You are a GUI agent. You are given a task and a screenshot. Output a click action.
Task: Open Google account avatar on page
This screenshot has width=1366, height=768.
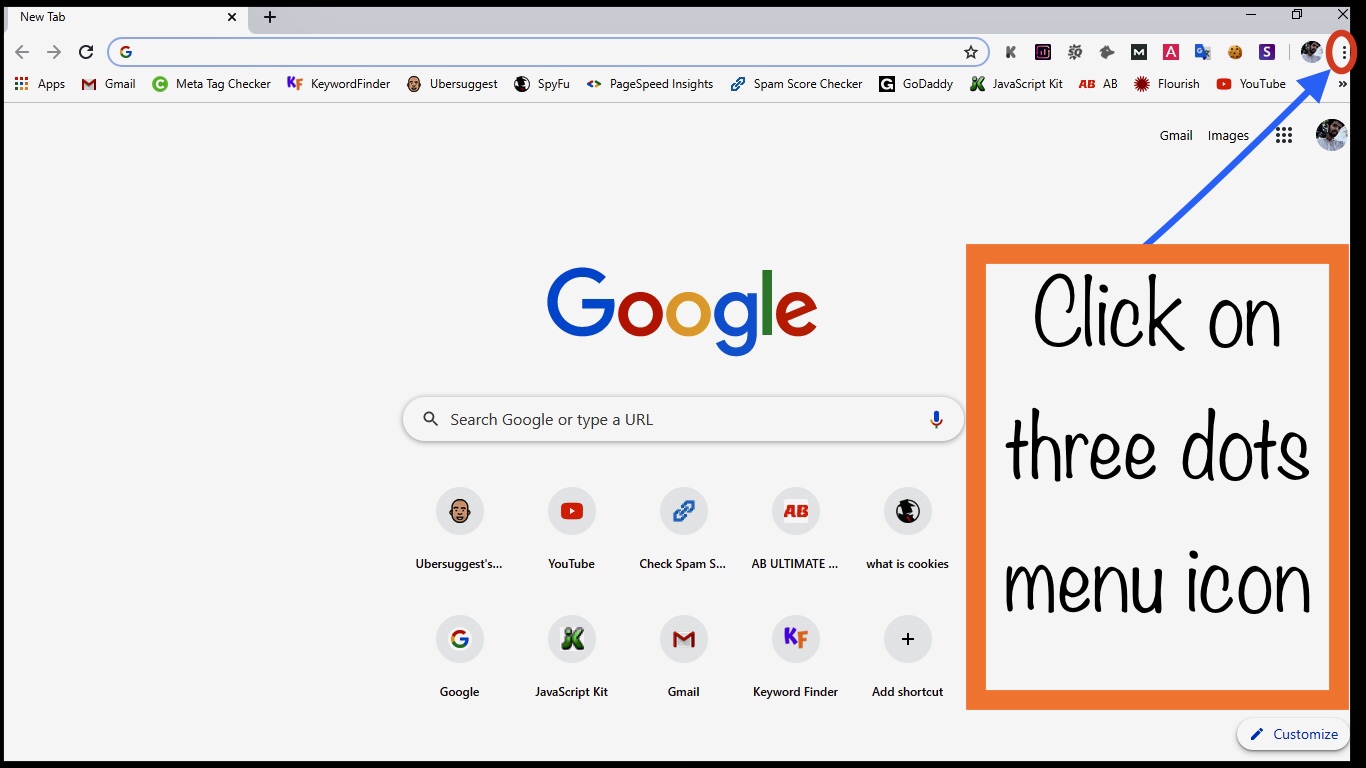(1331, 135)
